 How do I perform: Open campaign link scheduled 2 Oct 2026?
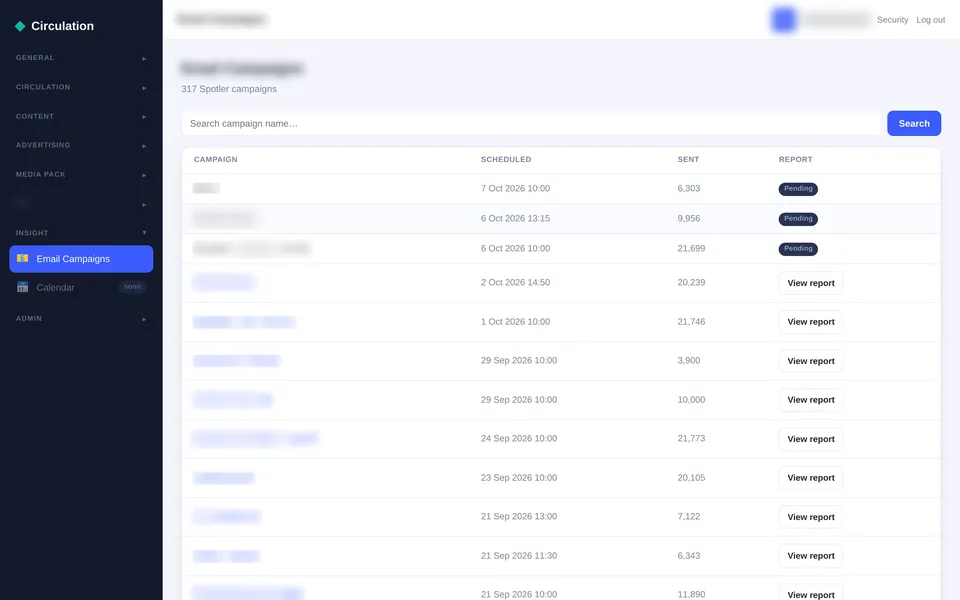coord(223,282)
